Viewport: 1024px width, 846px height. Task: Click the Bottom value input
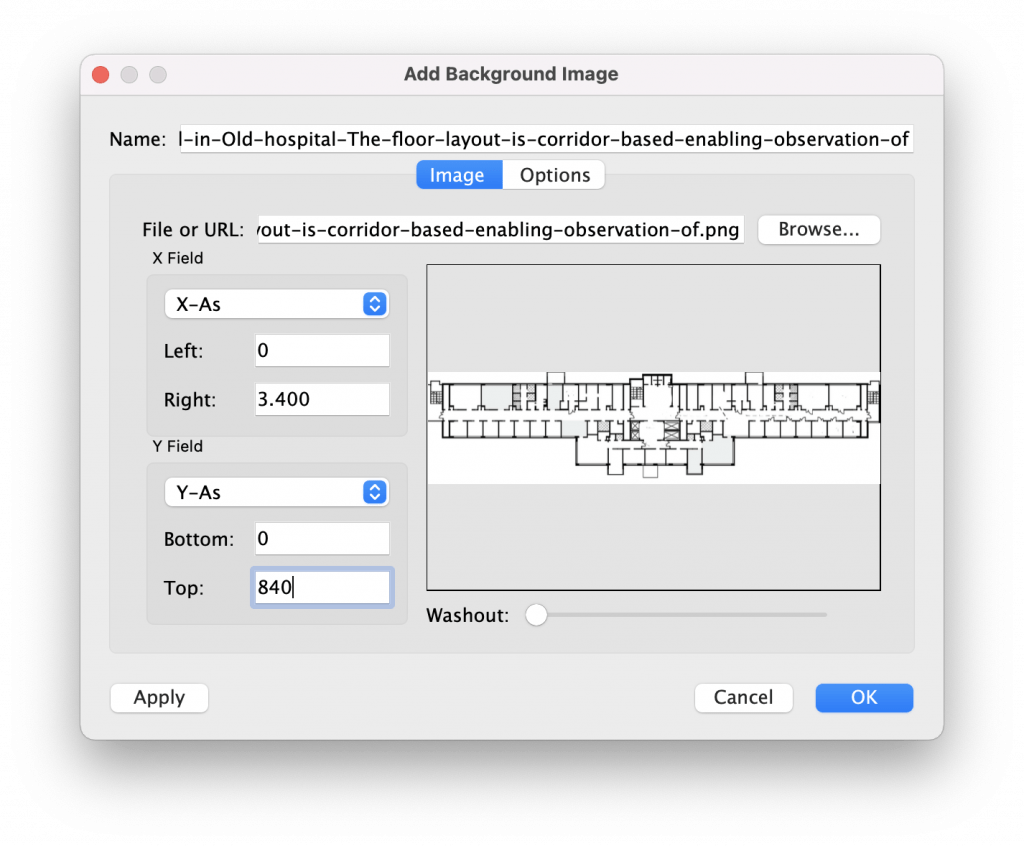pos(321,539)
